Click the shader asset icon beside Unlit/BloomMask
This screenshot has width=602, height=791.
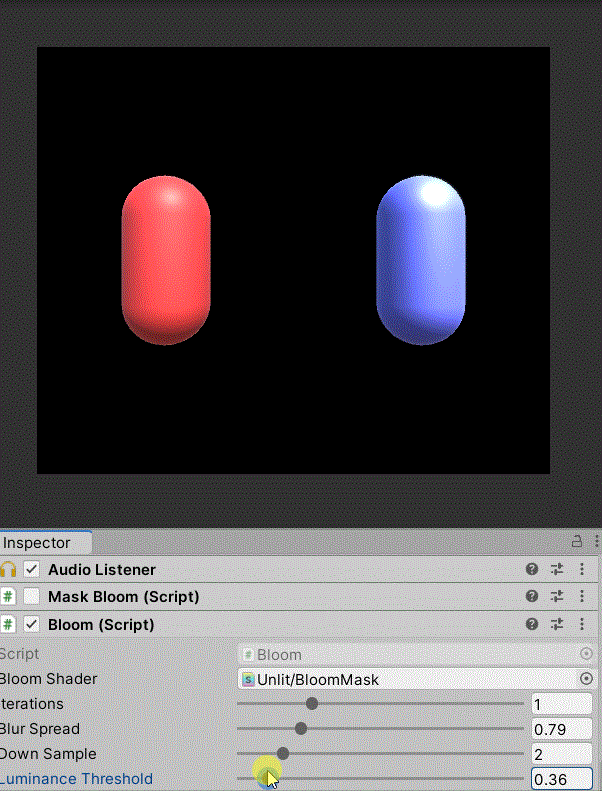click(x=248, y=680)
